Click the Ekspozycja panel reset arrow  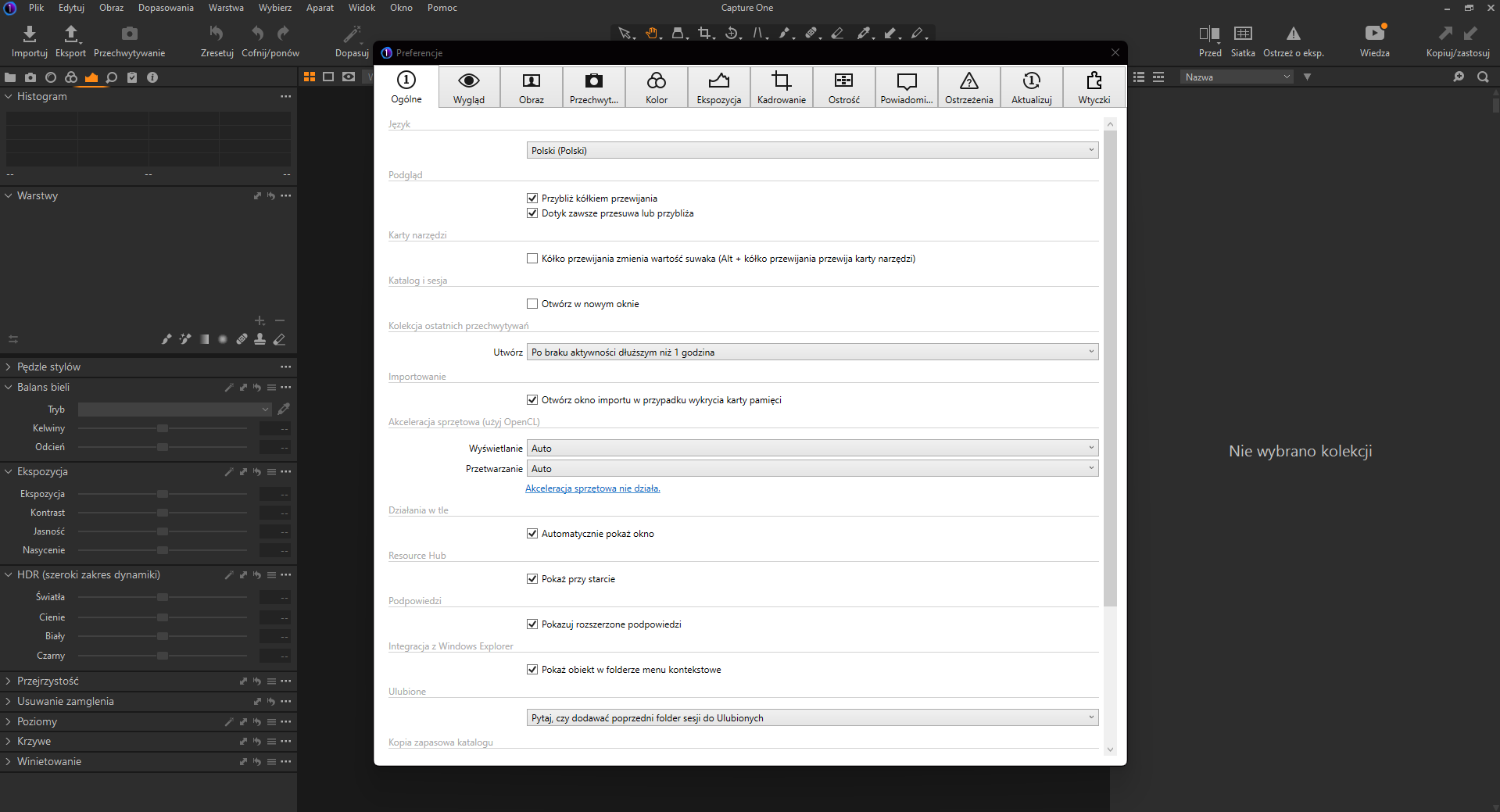point(256,472)
